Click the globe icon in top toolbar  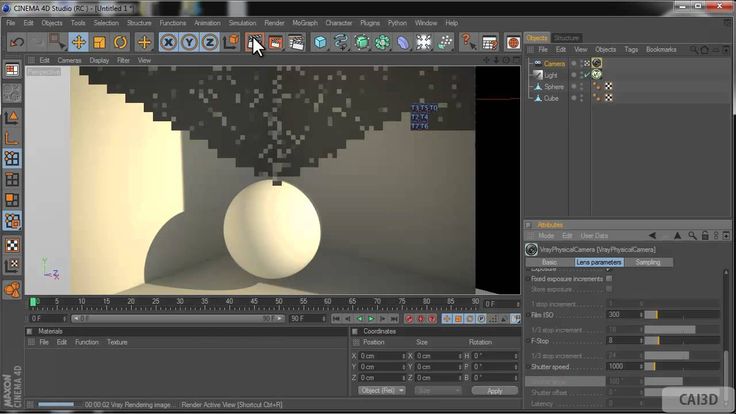(x=513, y=42)
